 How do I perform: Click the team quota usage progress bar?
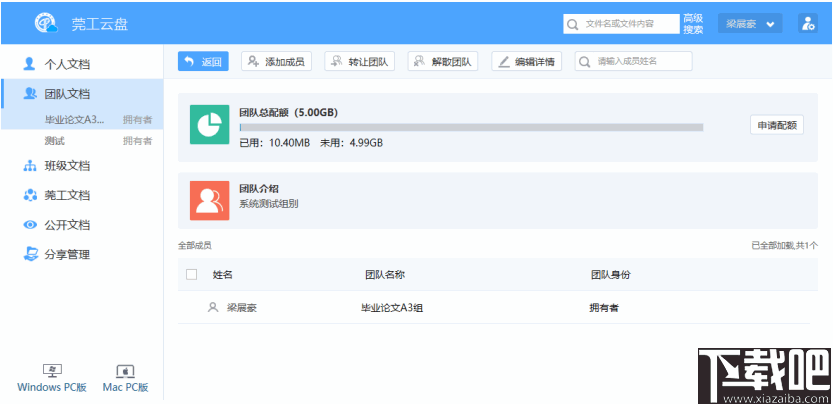tap(471, 128)
